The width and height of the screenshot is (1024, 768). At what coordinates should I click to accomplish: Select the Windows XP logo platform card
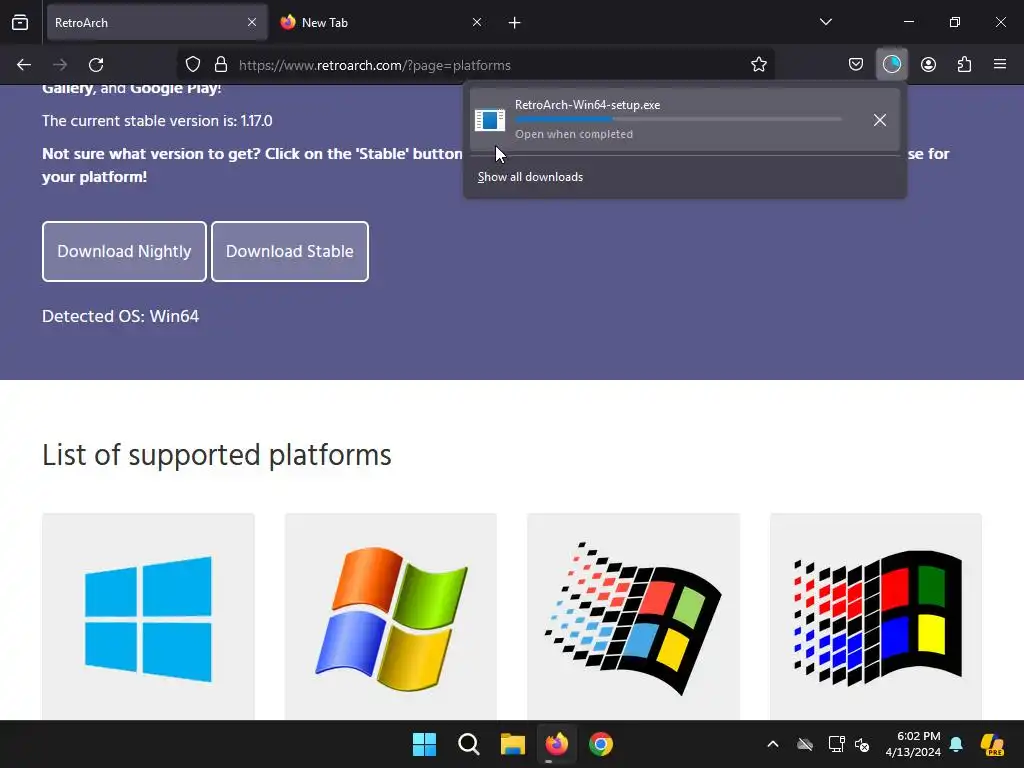(391, 616)
